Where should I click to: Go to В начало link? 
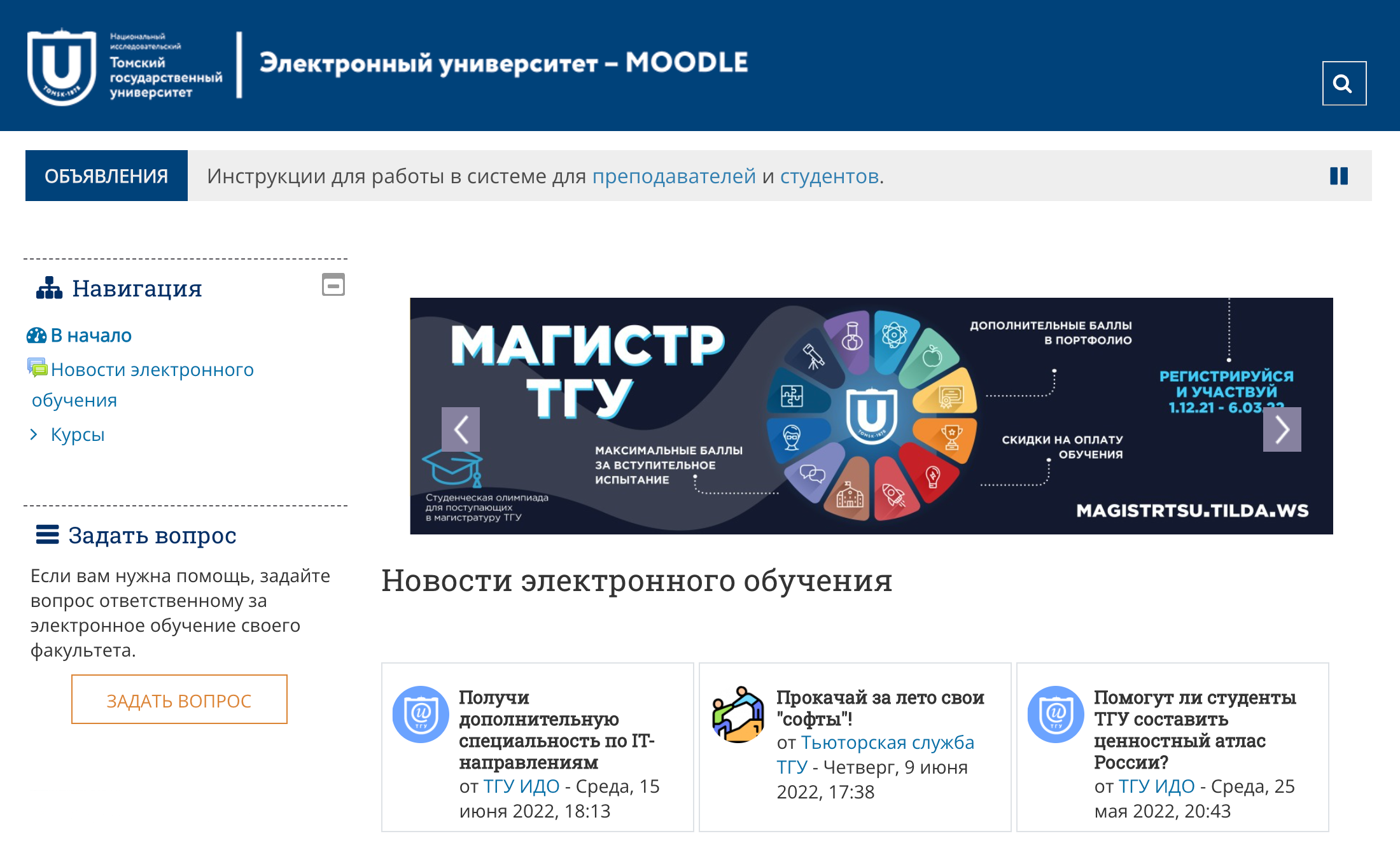pyautogui.click(x=91, y=335)
